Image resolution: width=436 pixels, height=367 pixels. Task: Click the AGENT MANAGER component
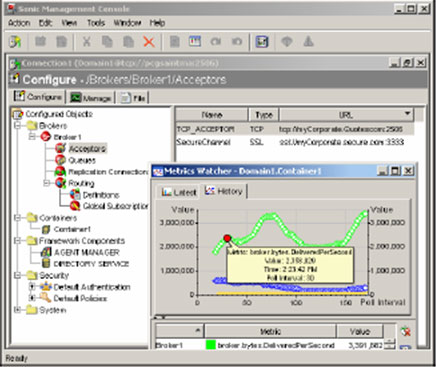pos(87,252)
